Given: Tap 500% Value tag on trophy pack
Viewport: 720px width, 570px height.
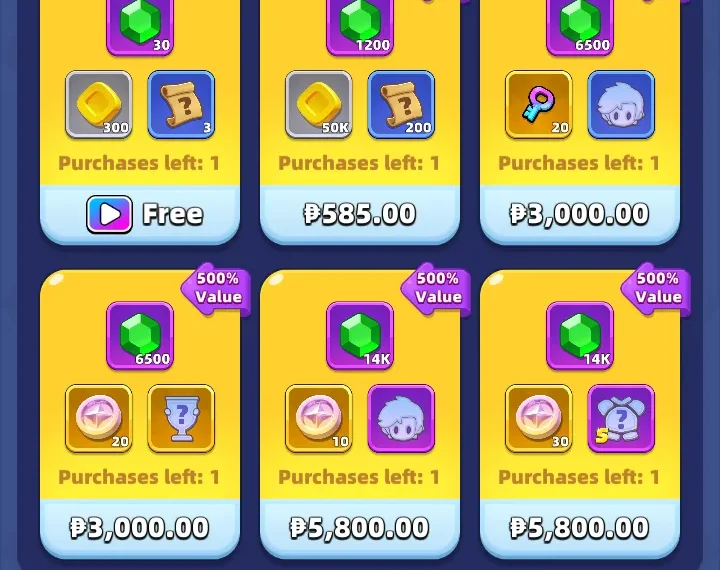Looking at the screenshot, I should 216,288.
